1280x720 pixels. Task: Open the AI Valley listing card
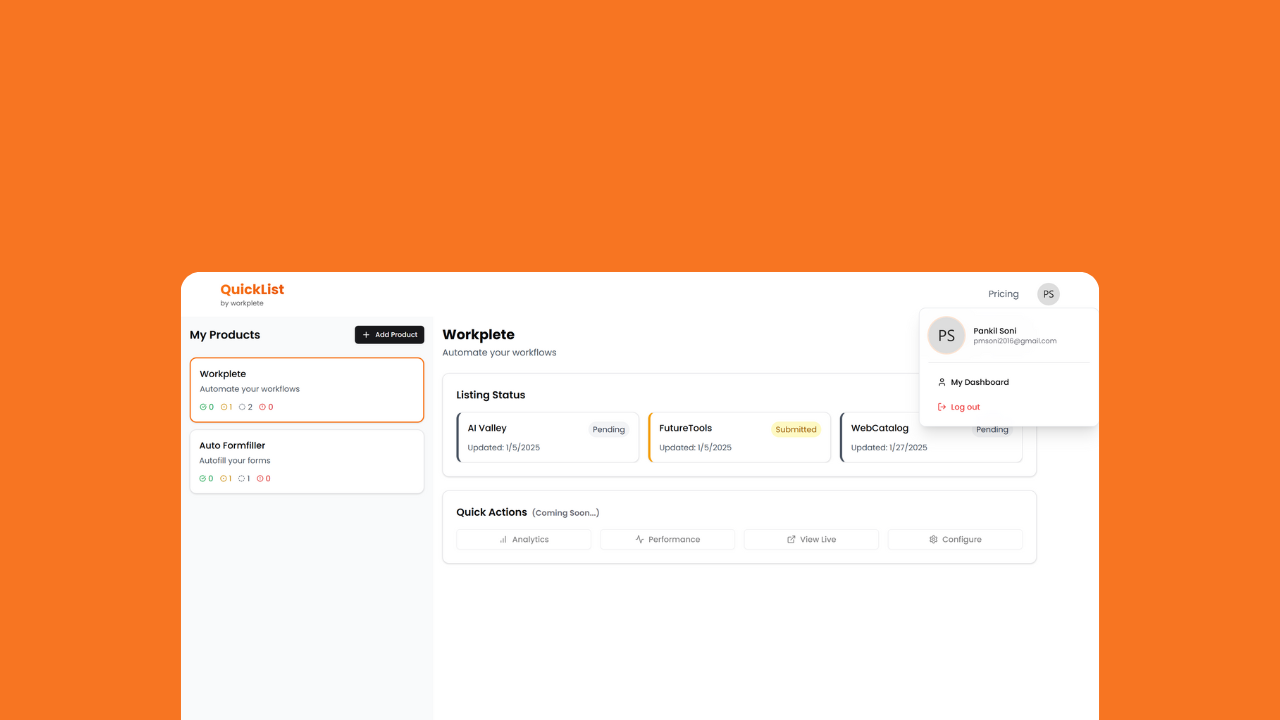coord(547,437)
